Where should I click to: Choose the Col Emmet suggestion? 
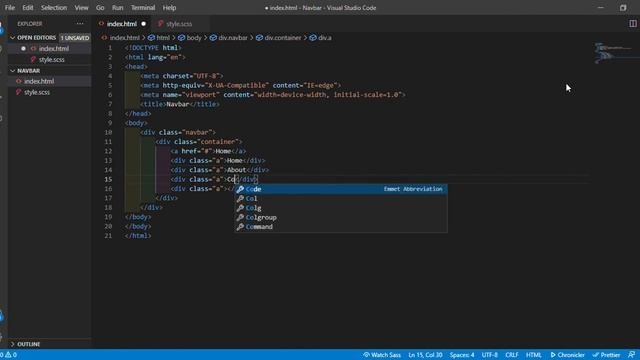(341, 198)
